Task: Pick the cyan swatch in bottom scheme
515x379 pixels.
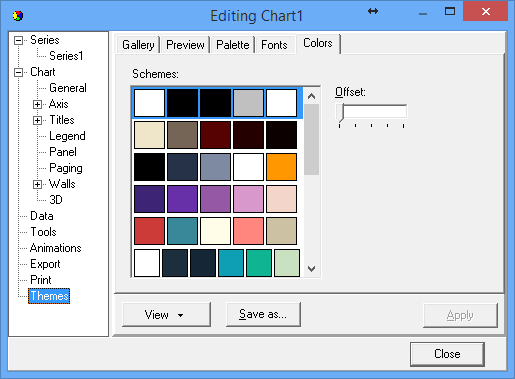Action: pos(231,263)
